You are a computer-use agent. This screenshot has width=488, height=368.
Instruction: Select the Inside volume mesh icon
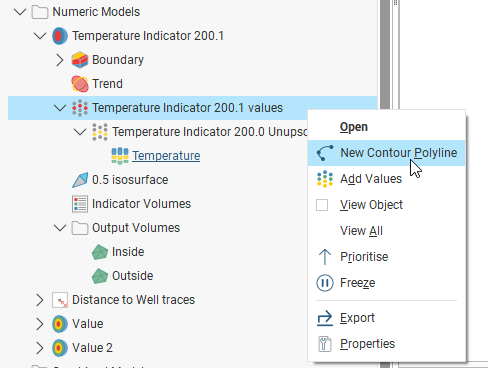tap(100, 252)
